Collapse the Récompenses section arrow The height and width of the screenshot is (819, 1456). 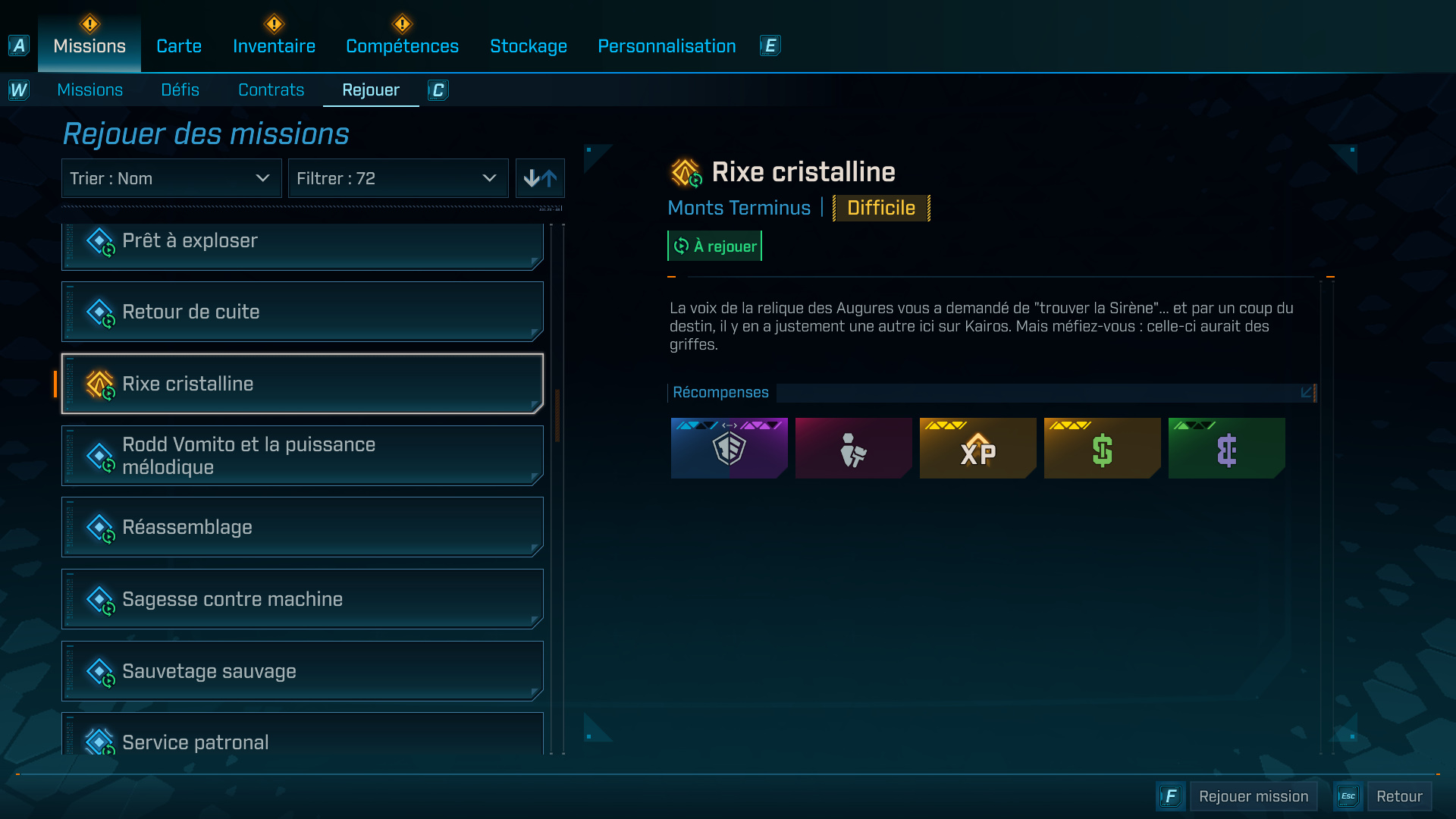point(1307,392)
